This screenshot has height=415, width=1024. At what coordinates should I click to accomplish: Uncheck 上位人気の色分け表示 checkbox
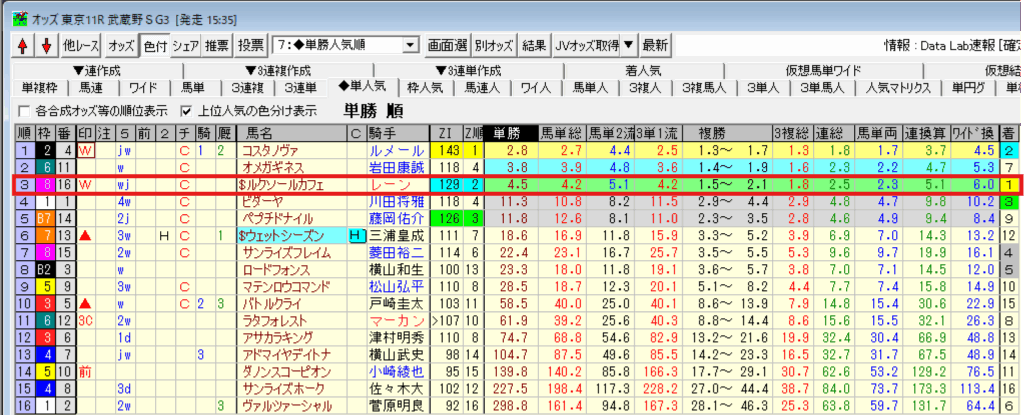tap(185, 110)
